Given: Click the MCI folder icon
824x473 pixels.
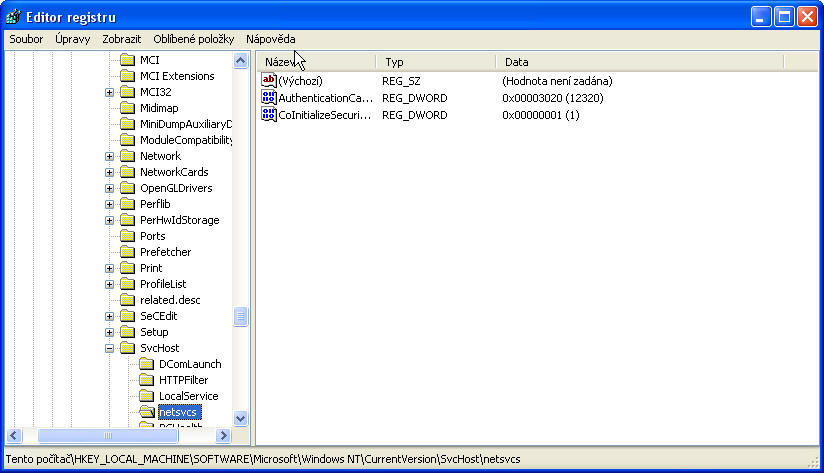Looking at the screenshot, I should [x=127, y=60].
